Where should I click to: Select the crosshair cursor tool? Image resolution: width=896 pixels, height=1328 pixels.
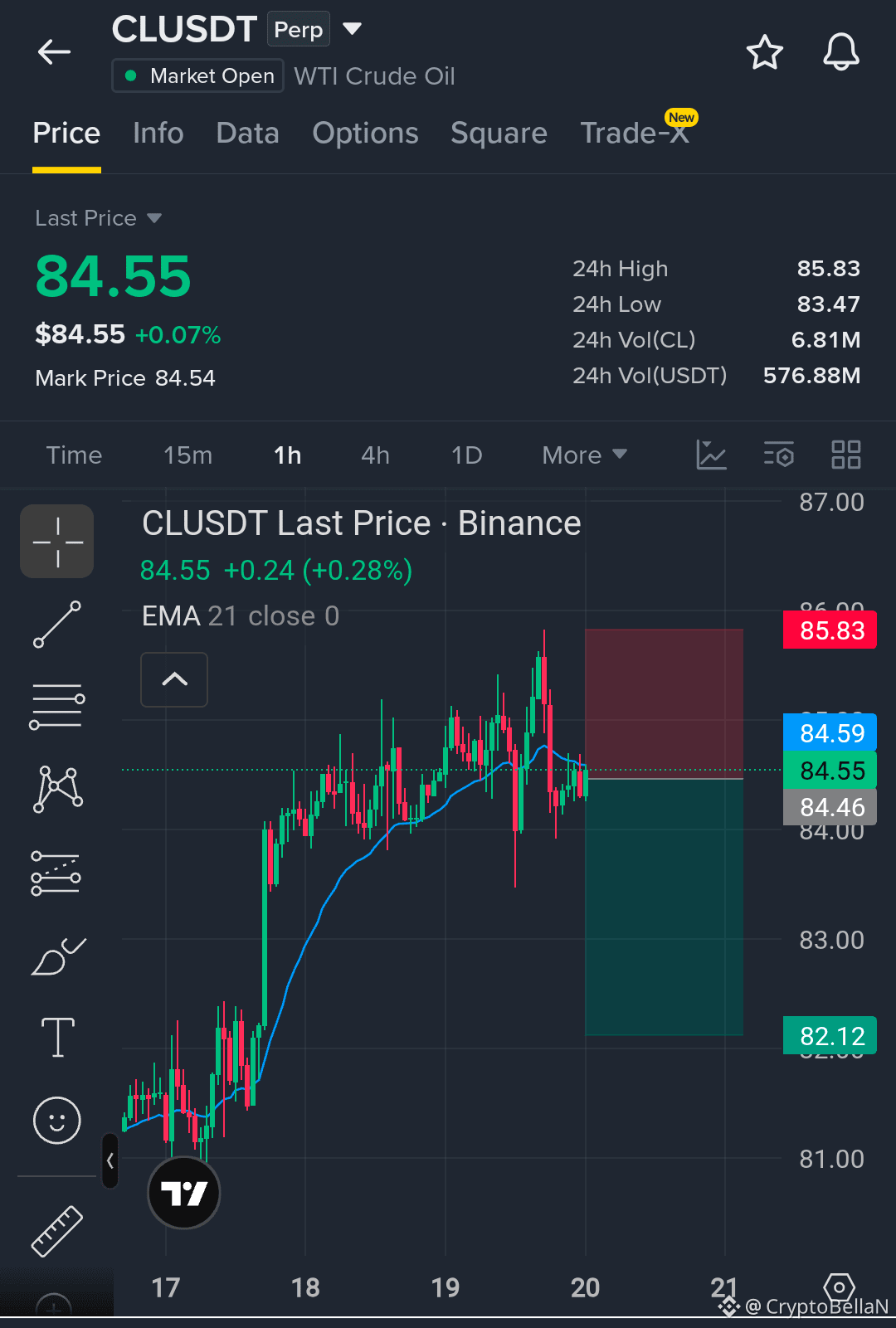coord(57,542)
